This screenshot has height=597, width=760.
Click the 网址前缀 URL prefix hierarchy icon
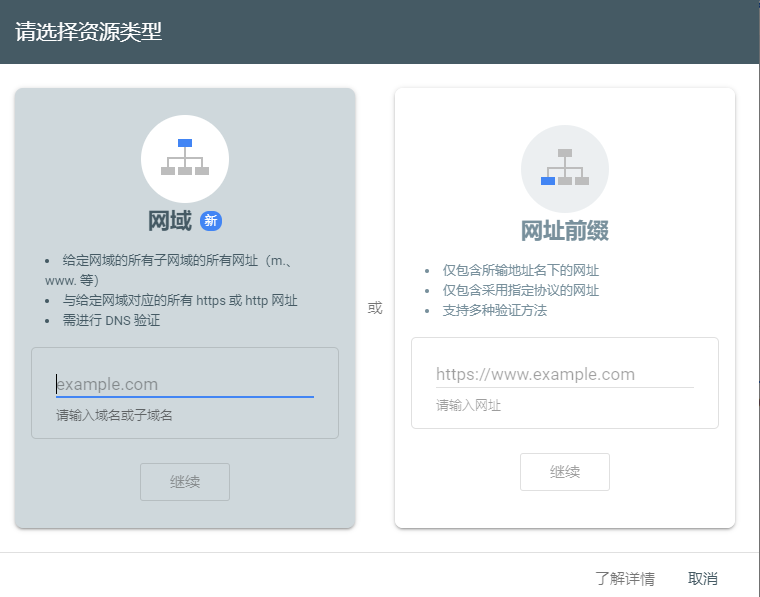565,168
